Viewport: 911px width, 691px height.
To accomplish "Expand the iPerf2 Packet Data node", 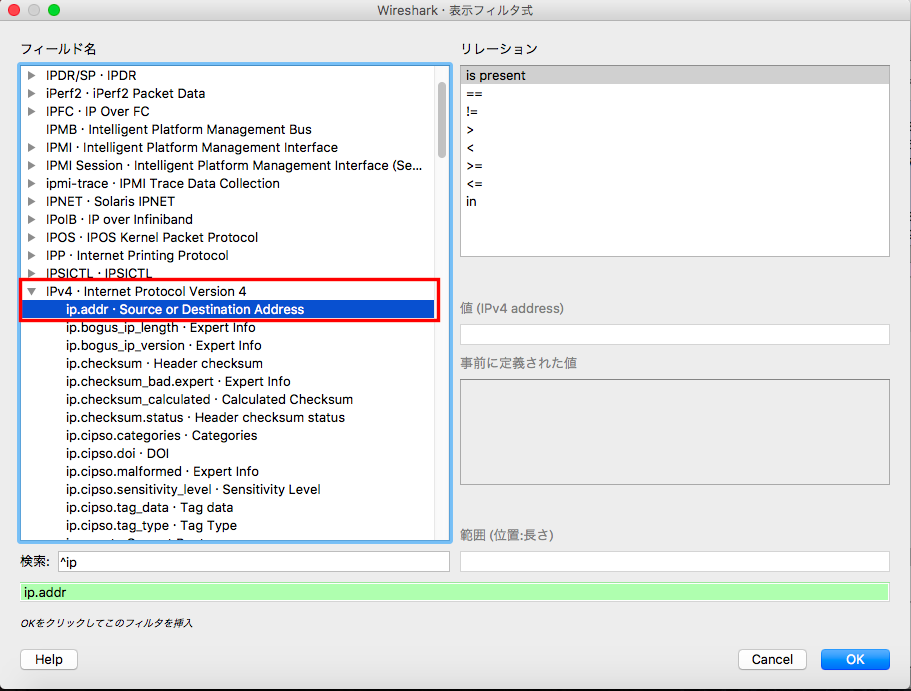I will point(32,94).
